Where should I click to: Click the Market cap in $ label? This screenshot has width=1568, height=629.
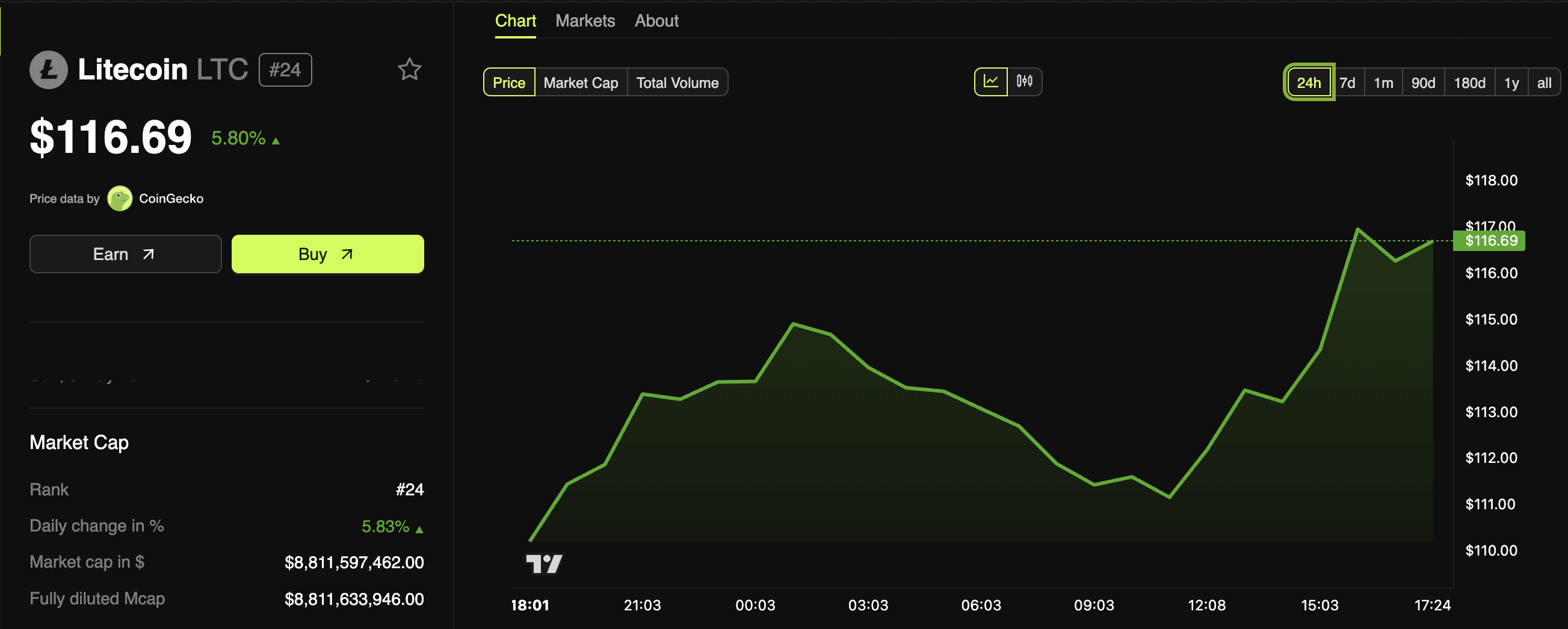[87, 562]
